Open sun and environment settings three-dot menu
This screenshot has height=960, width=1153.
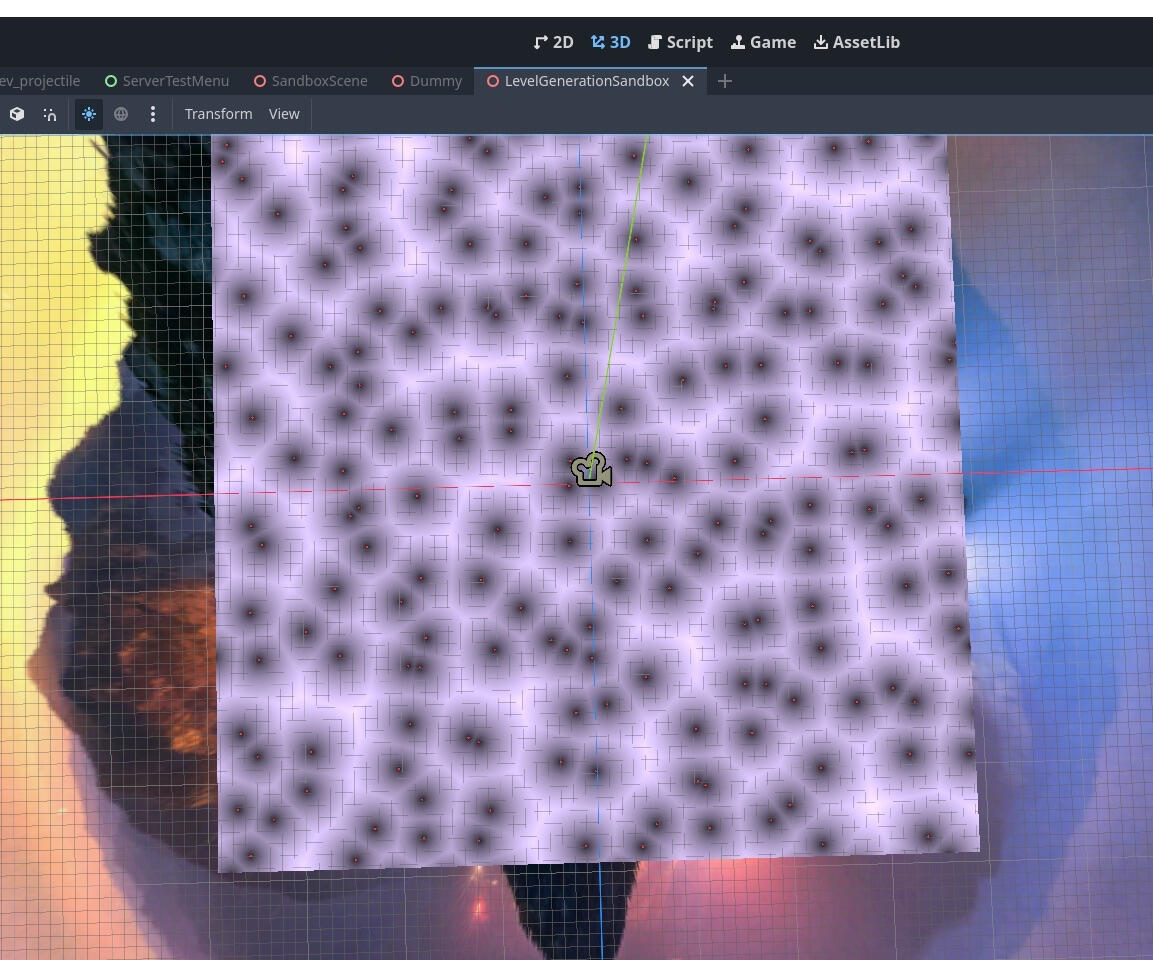[x=153, y=114]
